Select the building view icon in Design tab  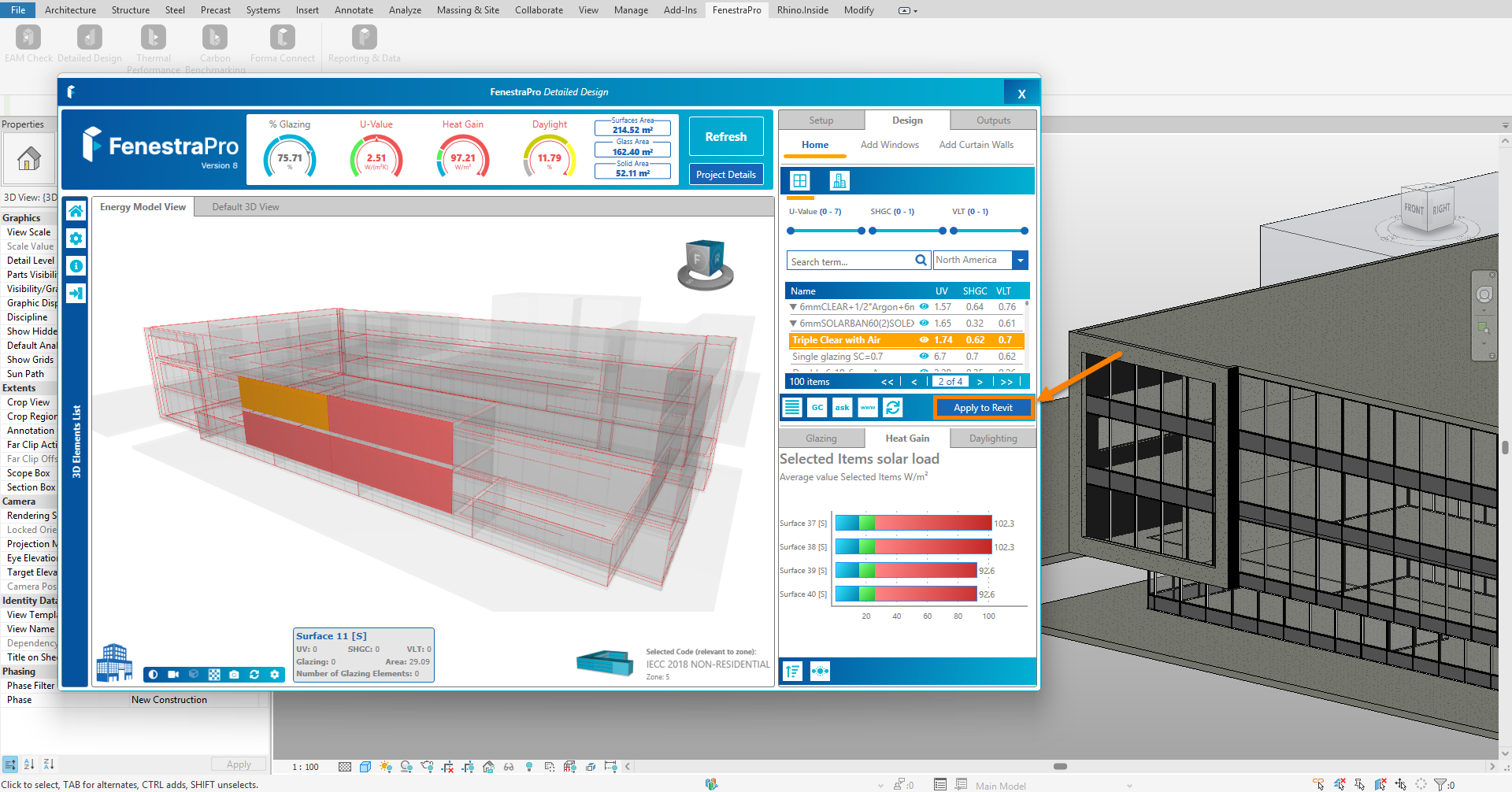tap(839, 181)
